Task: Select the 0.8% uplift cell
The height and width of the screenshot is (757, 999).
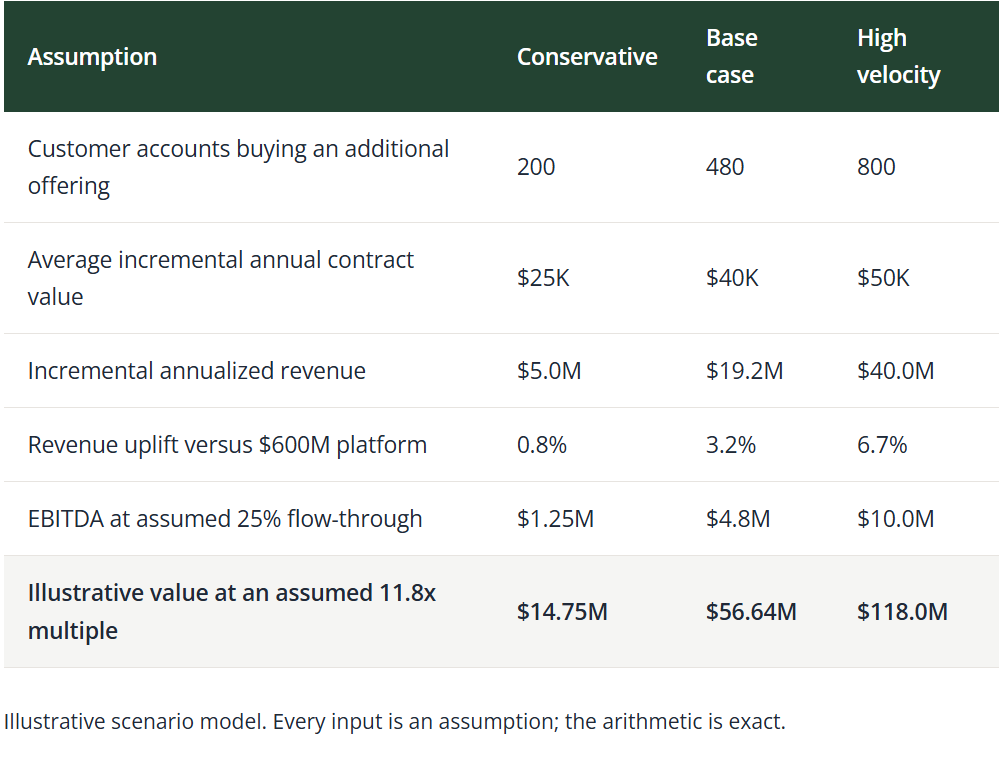Action: click(x=542, y=445)
